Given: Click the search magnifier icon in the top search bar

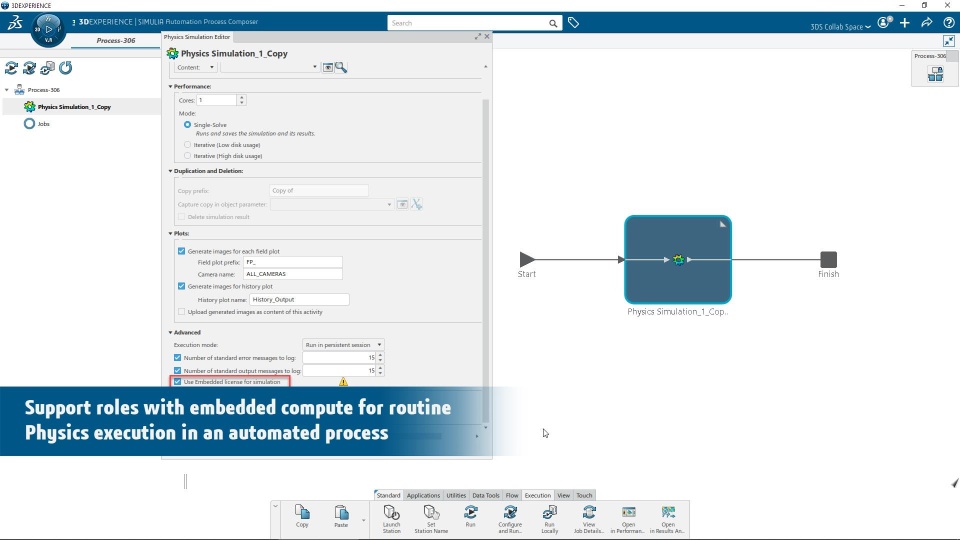Looking at the screenshot, I should [553, 23].
